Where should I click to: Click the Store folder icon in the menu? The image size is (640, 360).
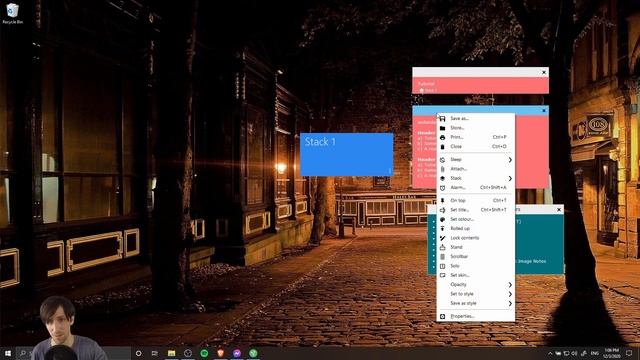[x=442, y=128]
